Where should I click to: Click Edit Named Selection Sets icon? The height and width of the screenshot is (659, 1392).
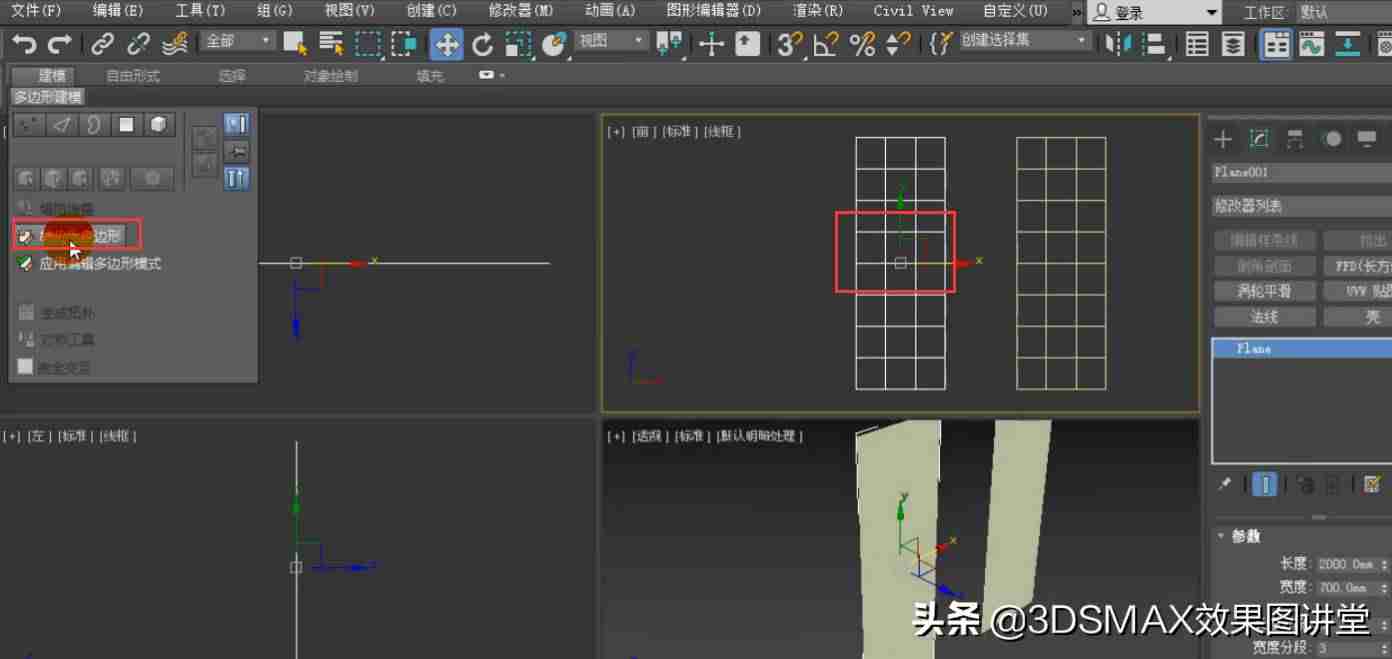(x=939, y=43)
